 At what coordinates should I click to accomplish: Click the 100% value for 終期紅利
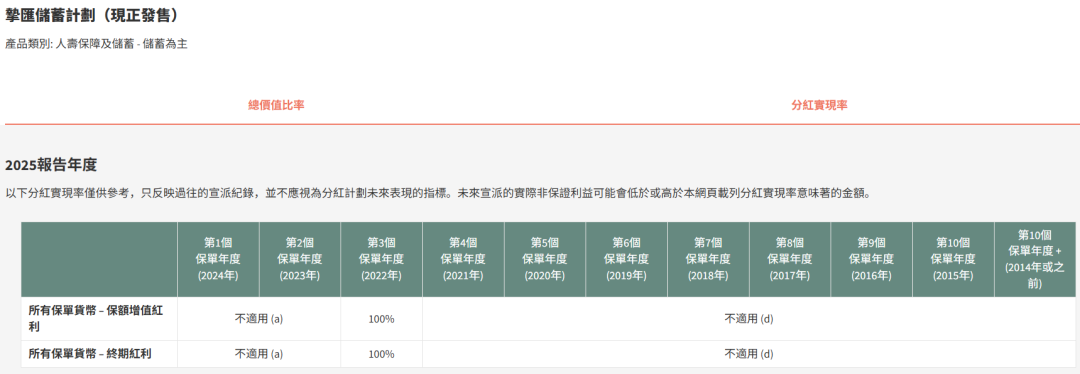tap(381, 354)
